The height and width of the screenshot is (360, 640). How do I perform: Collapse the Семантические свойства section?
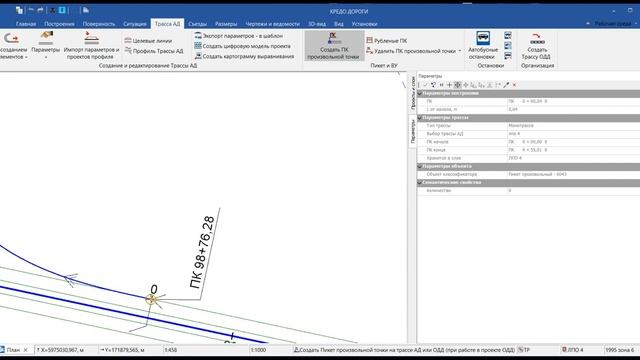(x=420, y=182)
